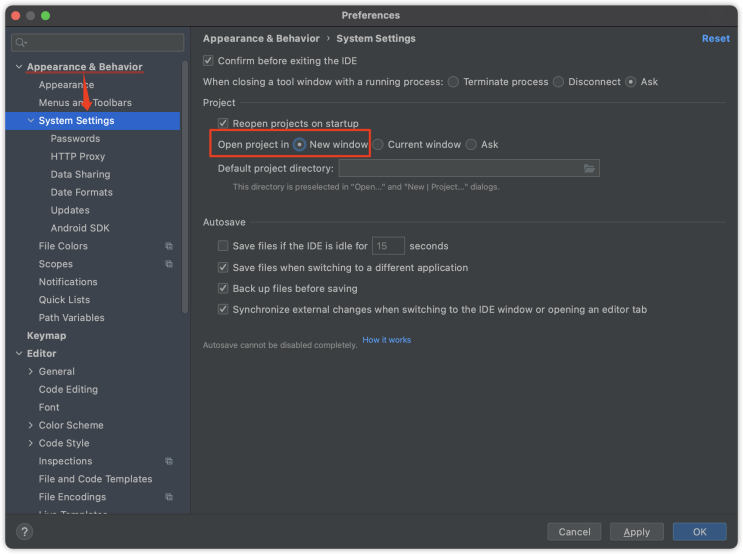Viewport: 743px width, 554px height.
Task: Open the Font settings page
Action: pos(49,408)
